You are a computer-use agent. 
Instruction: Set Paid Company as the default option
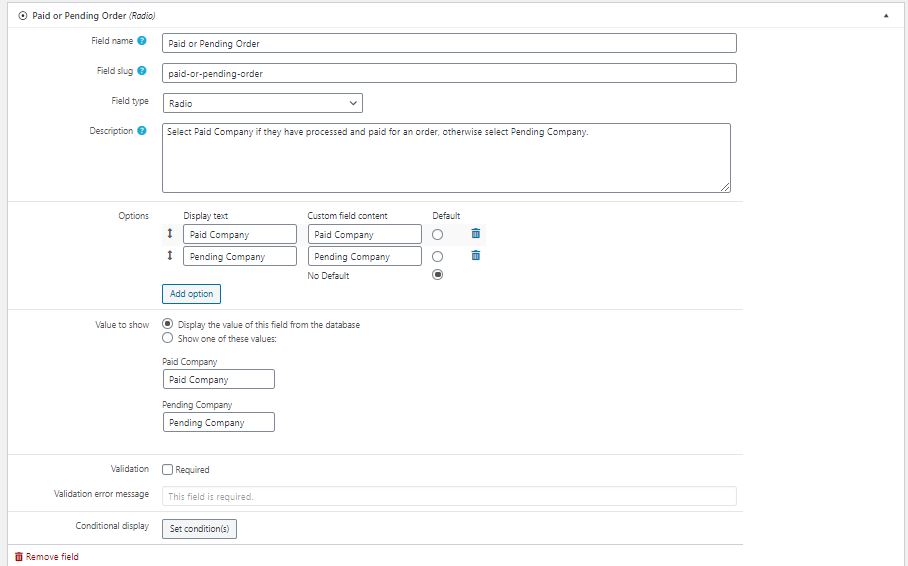tap(438, 235)
